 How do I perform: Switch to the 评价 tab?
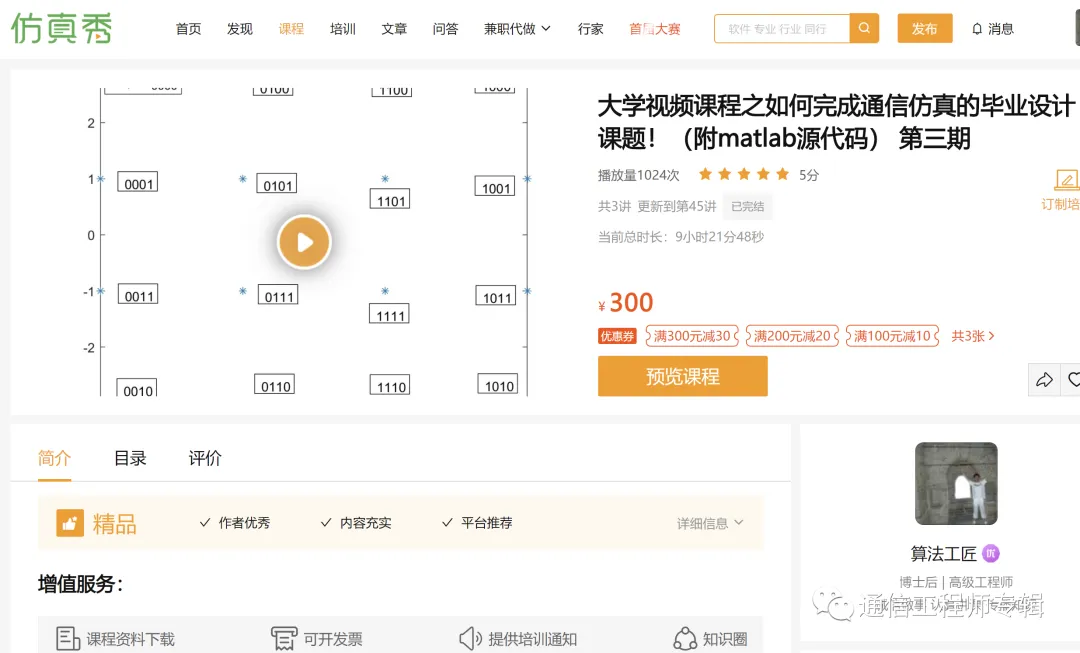click(x=205, y=458)
